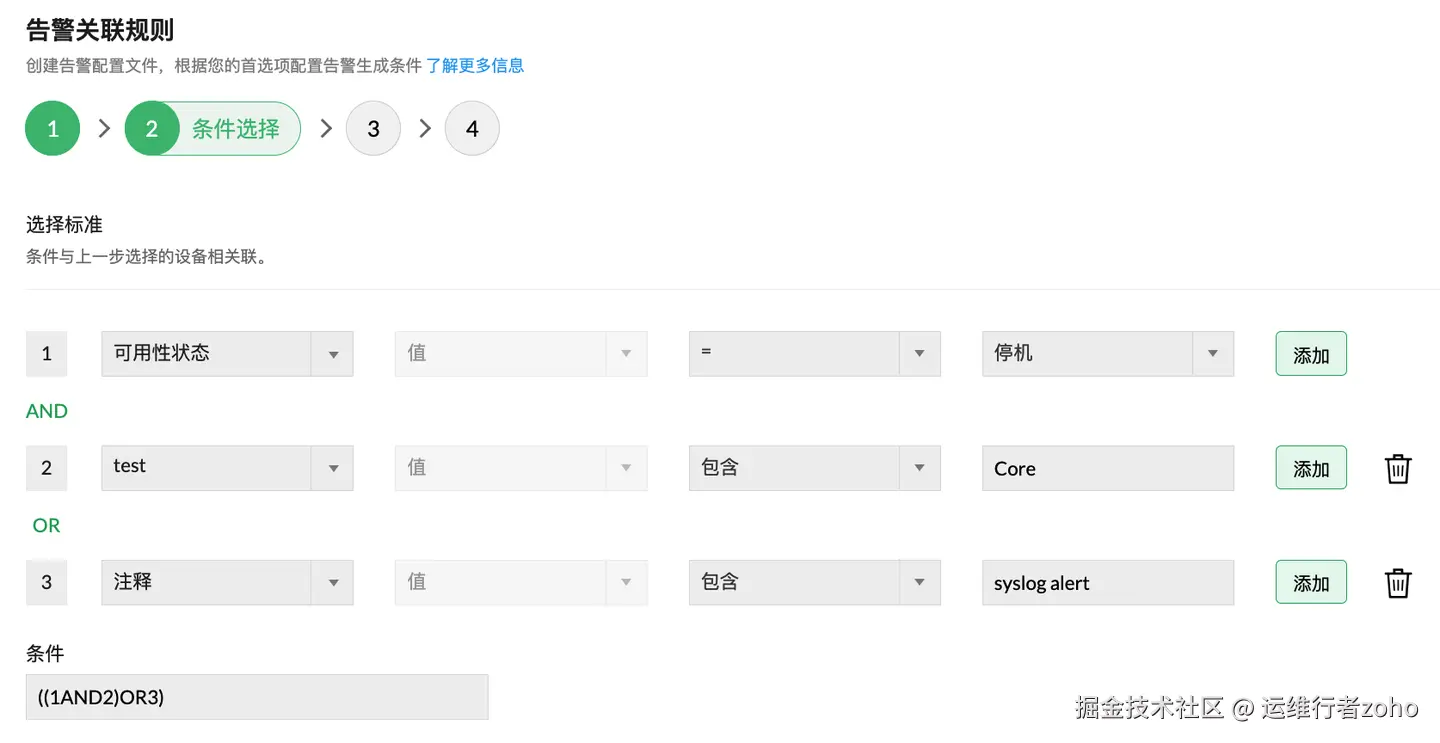Open the test criteria dropdown
The height and width of the screenshot is (743, 1440).
pyautogui.click(x=227, y=468)
